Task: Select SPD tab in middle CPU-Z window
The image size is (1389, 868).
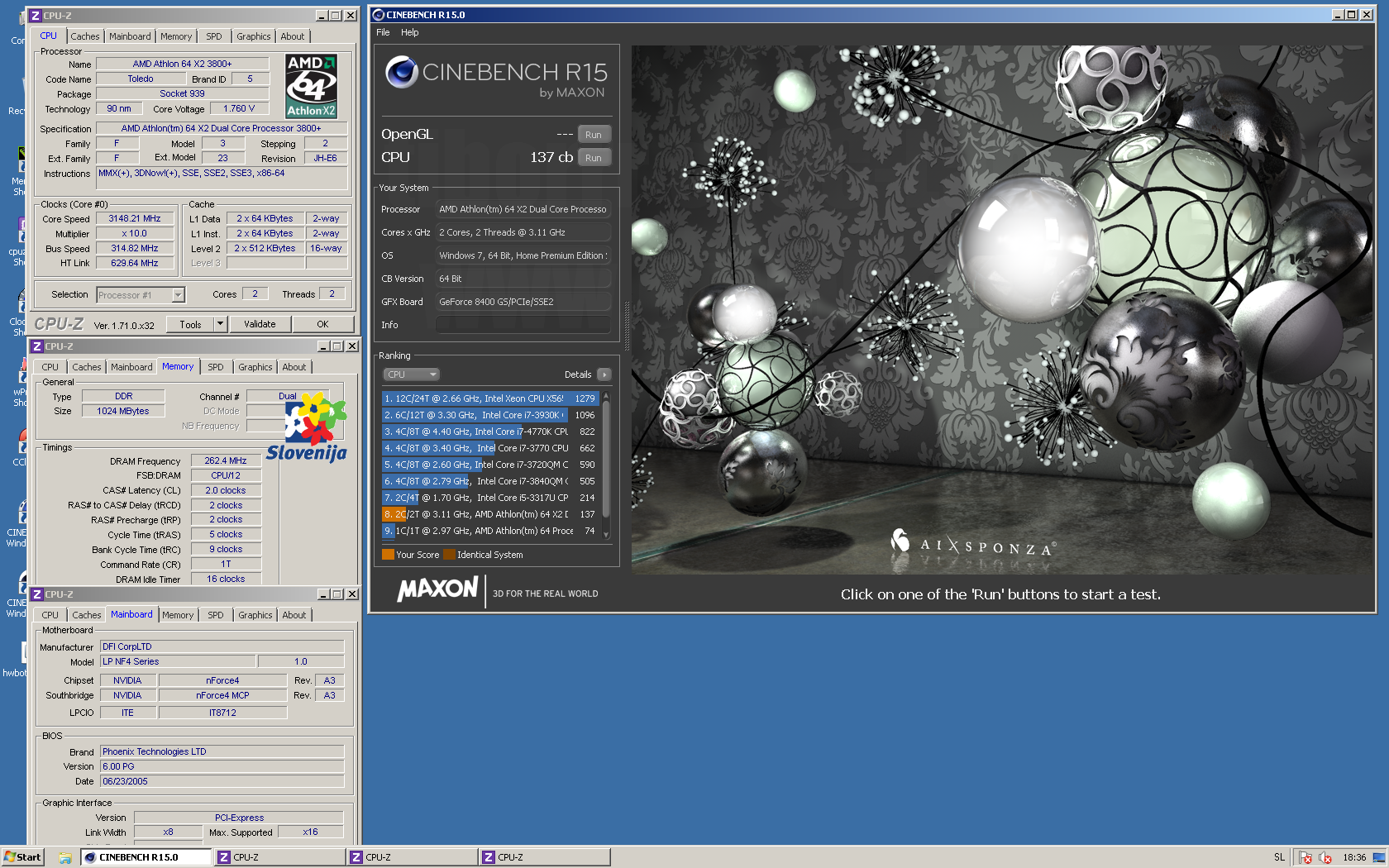Action: 216,367
